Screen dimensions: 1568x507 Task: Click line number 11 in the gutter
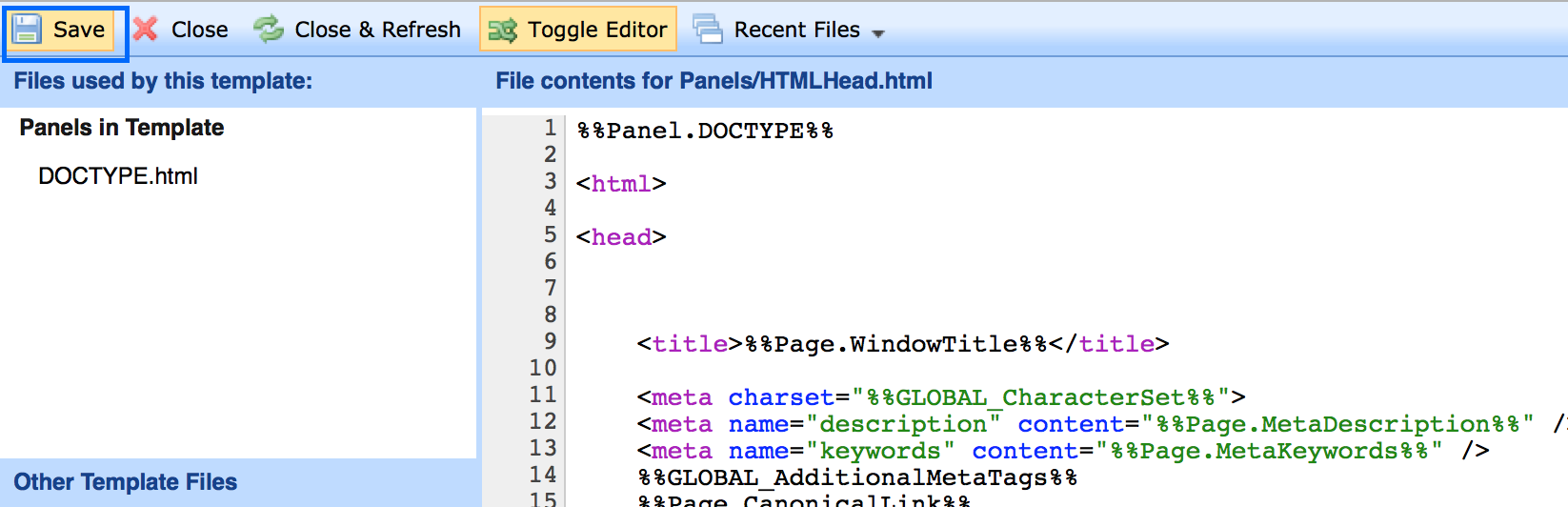coord(543,395)
